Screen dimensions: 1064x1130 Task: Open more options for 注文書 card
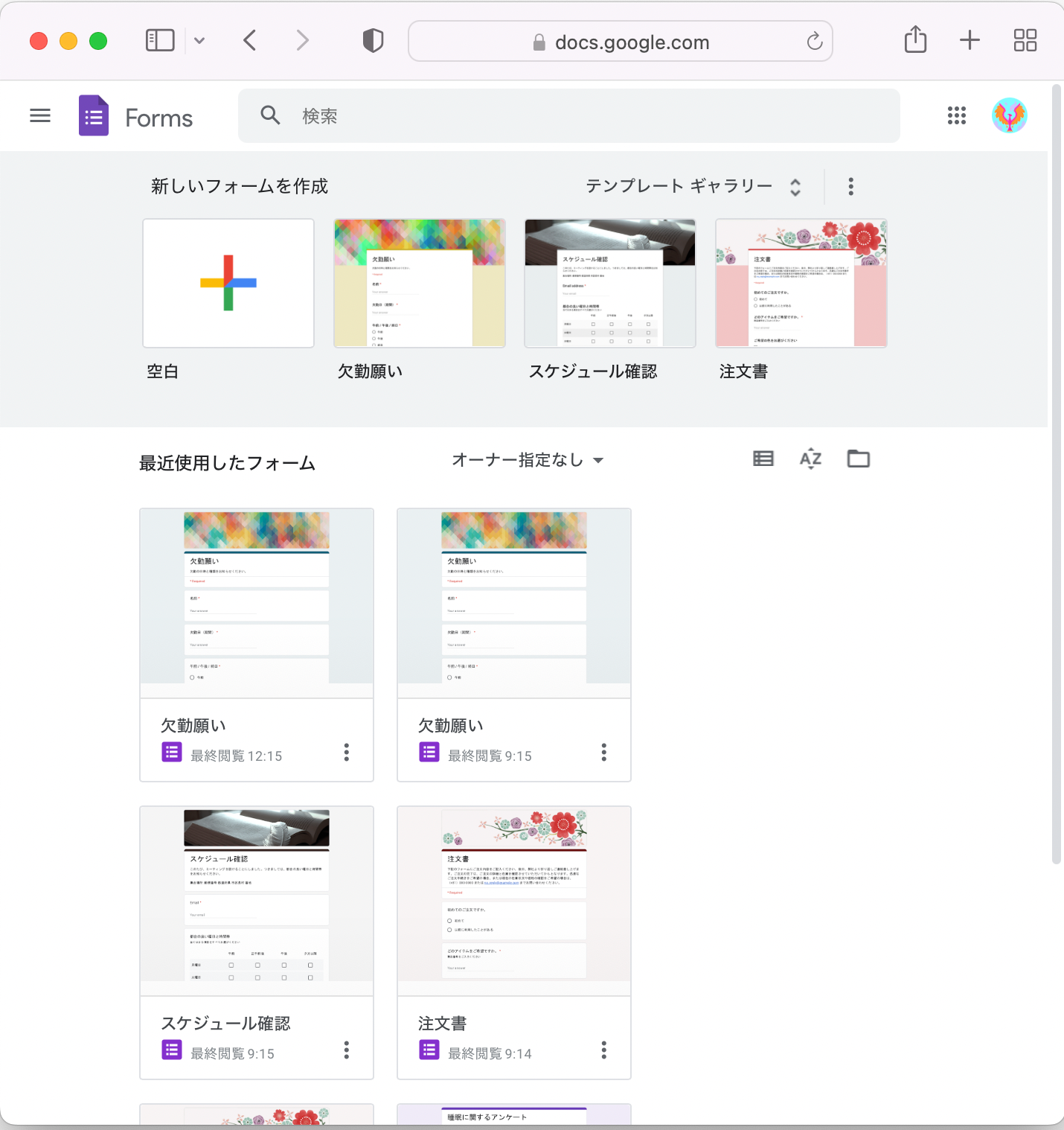coord(604,1050)
